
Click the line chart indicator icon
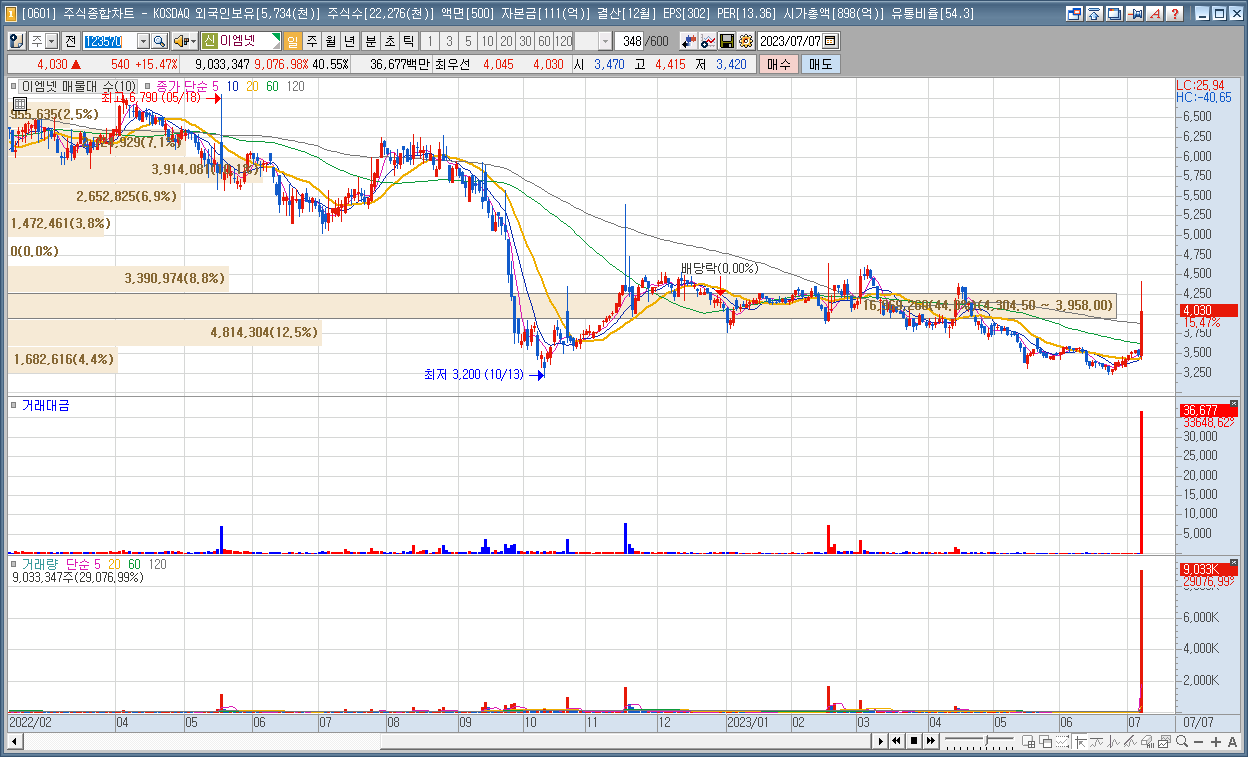tap(708, 41)
